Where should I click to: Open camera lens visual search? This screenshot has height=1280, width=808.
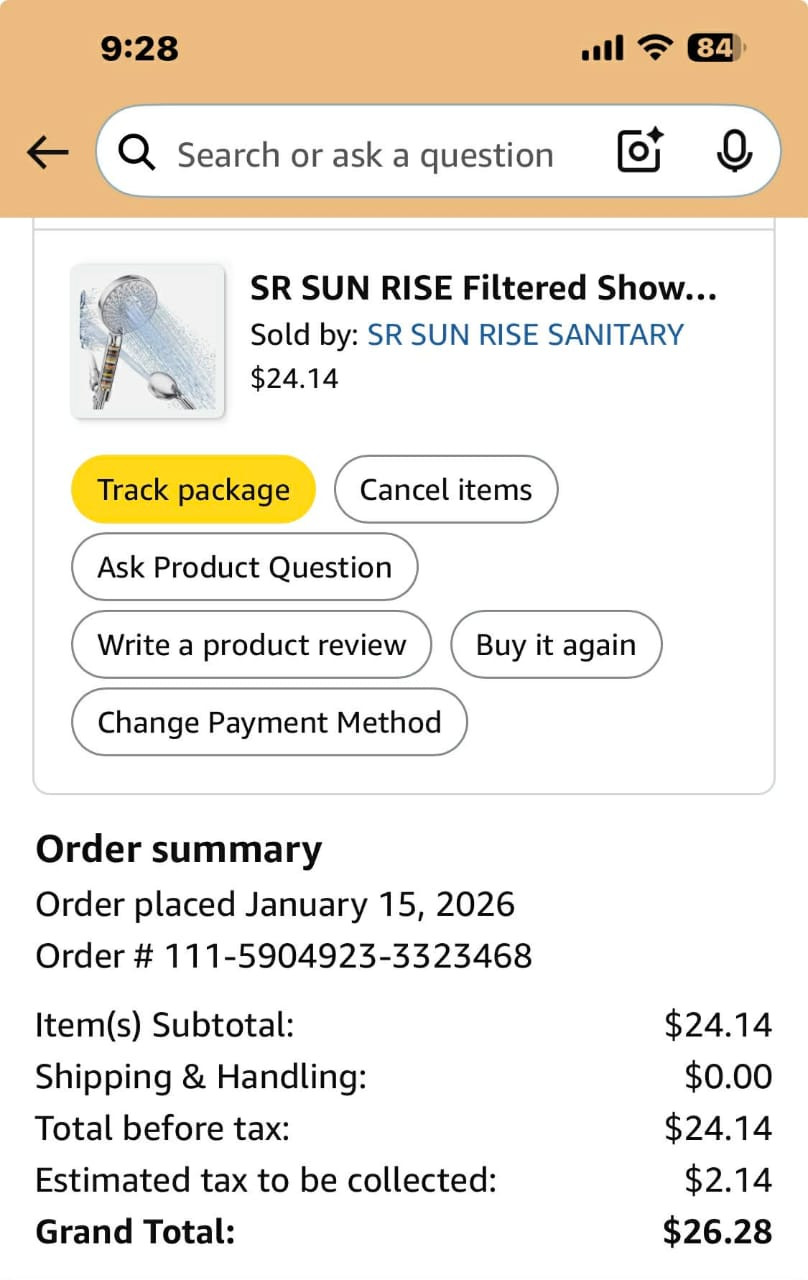click(640, 152)
